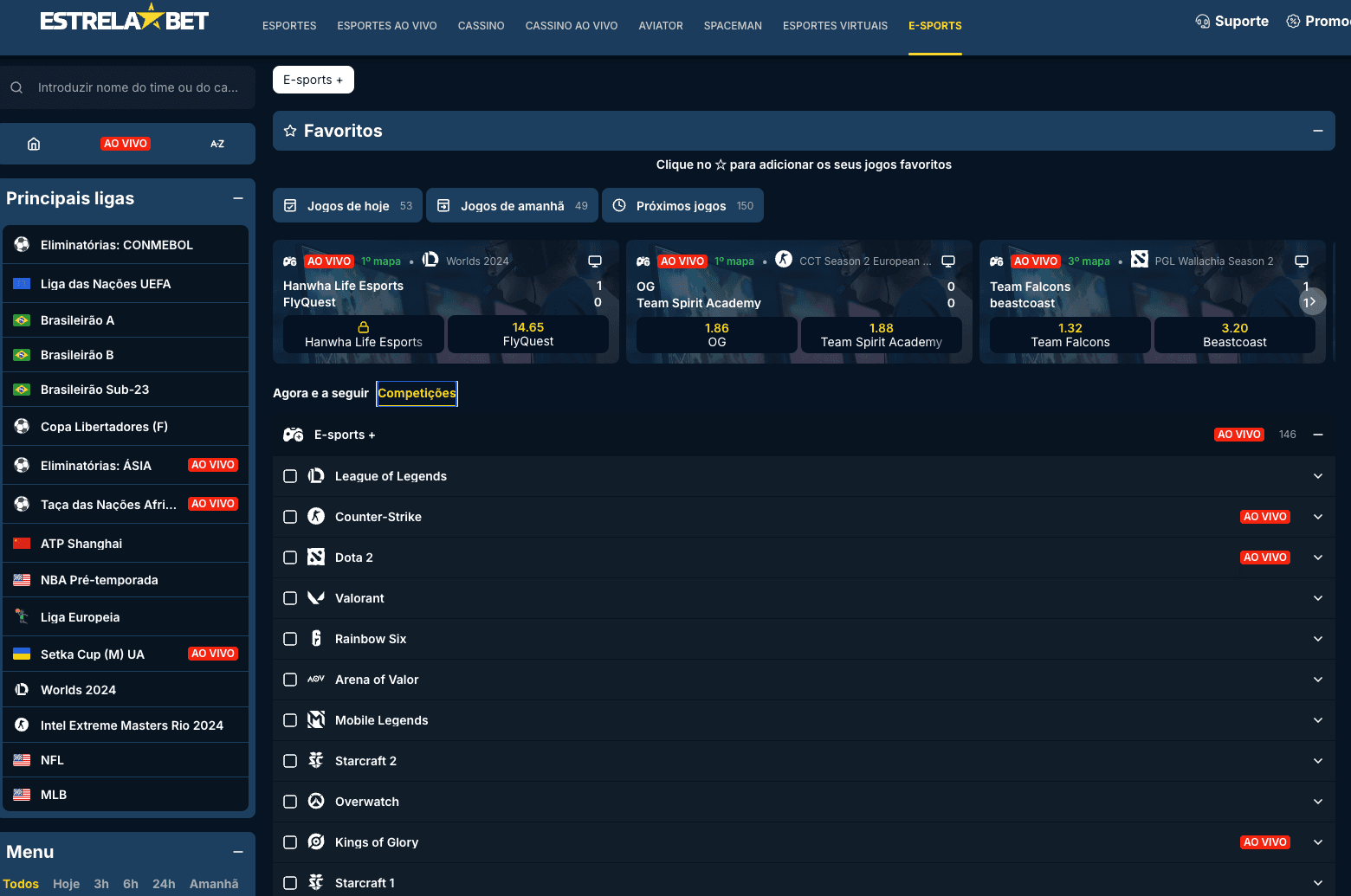Open the A-Z sorting icon
The height and width of the screenshot is (896, 1351).
[x=217, y=144]
